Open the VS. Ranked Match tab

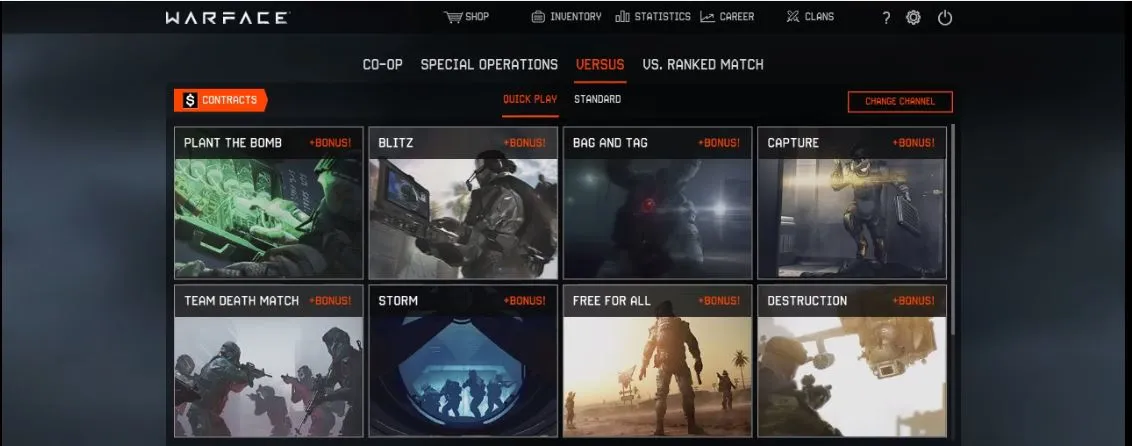coord(703,64)
